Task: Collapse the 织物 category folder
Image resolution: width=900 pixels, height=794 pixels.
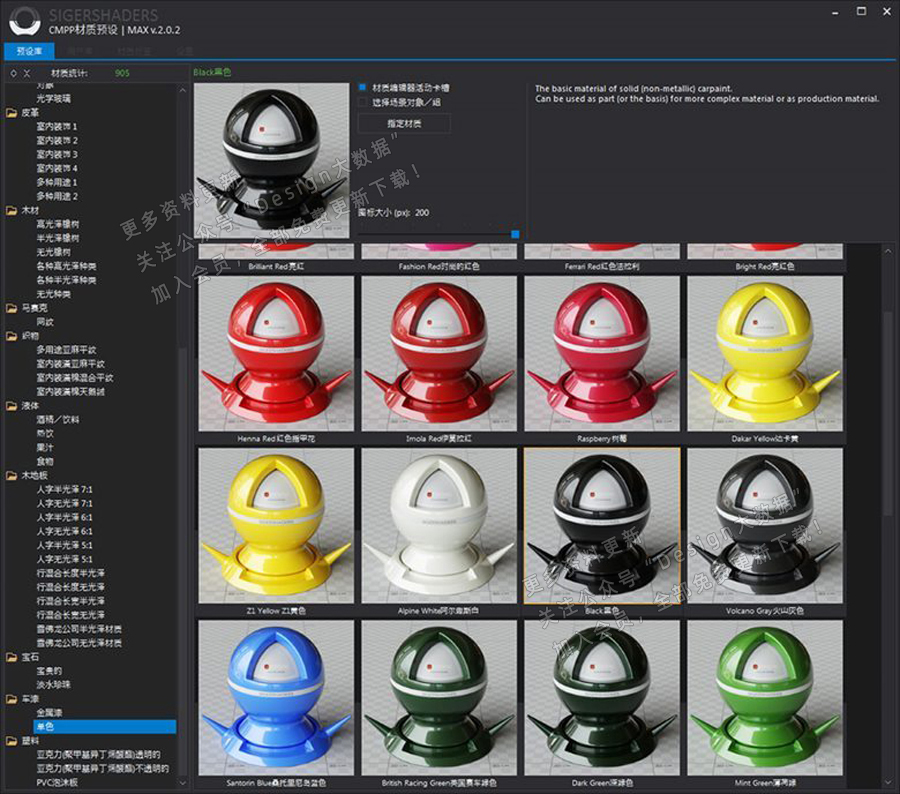Action: pos(12,337)
